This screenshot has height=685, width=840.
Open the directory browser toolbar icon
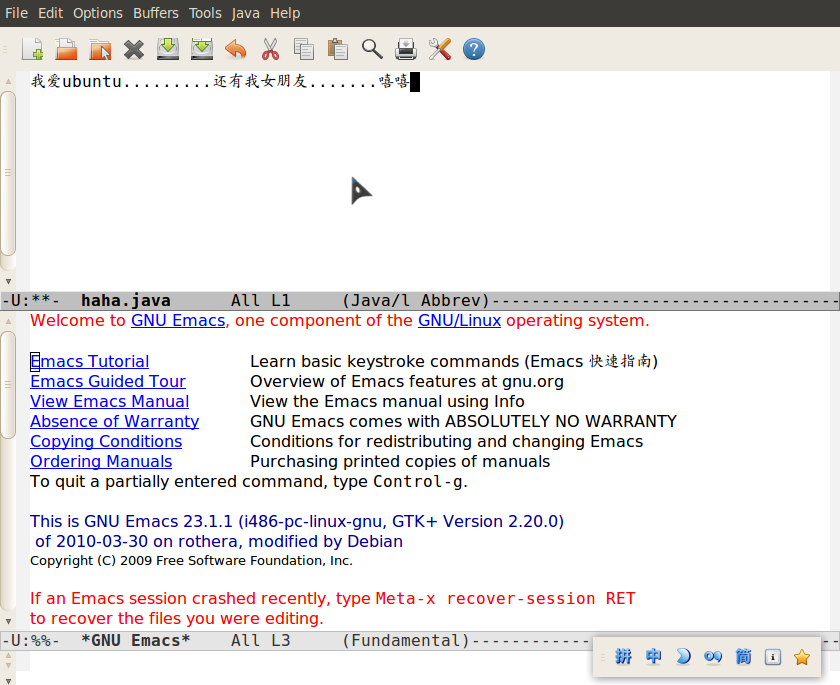[x=100, y=49]
